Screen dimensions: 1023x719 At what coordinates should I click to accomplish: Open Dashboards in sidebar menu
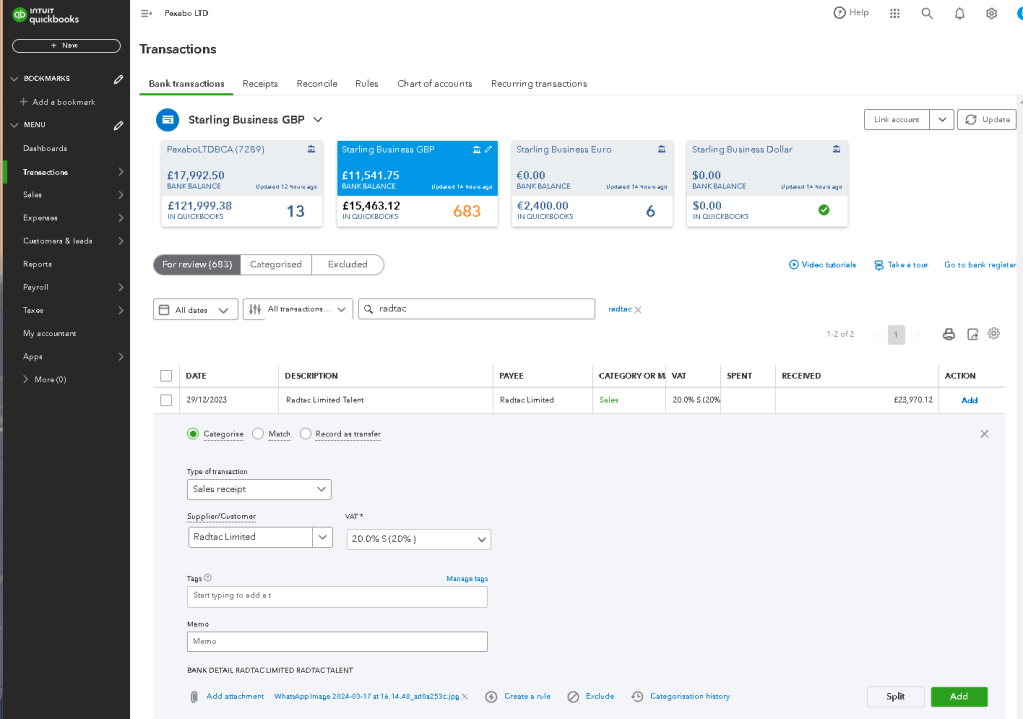(x=45, y=148)
